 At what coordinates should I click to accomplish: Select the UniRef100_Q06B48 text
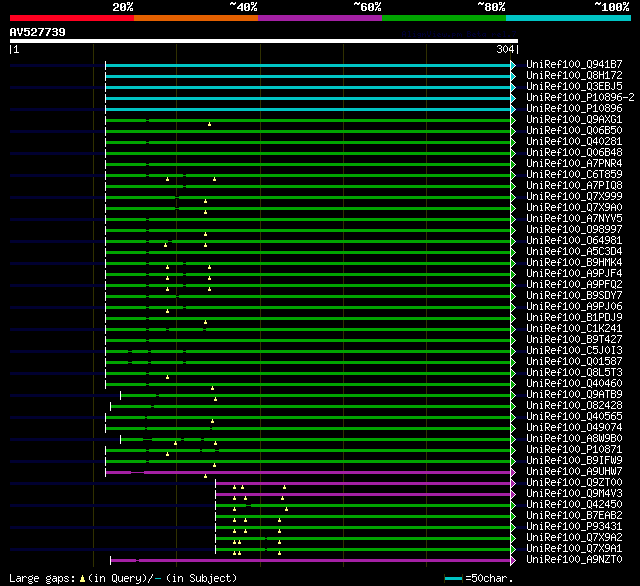pyautogui.click(x=574, y=153)
